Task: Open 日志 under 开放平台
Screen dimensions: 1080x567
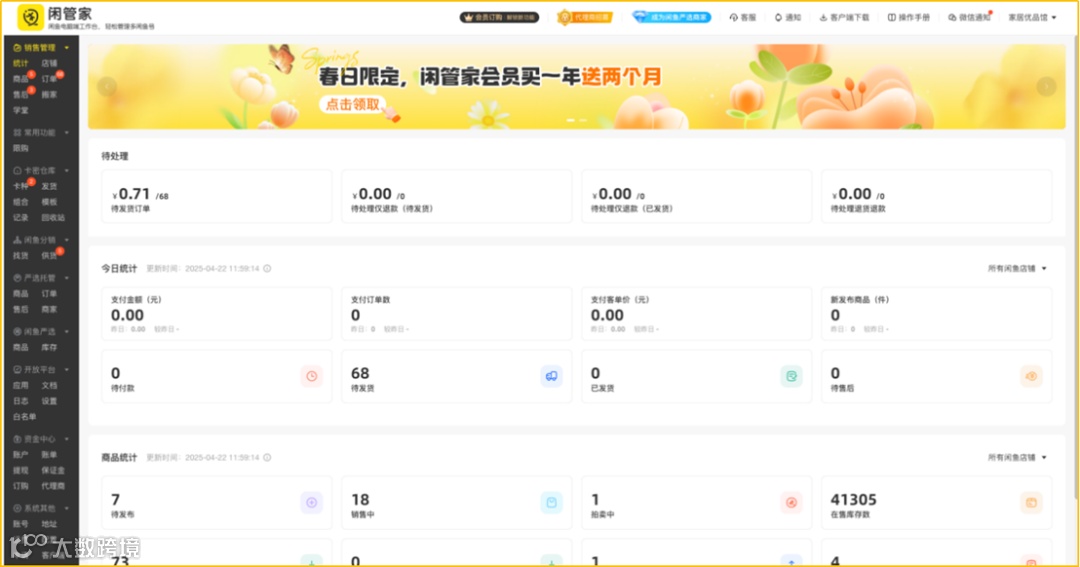Action: point(21,401)
